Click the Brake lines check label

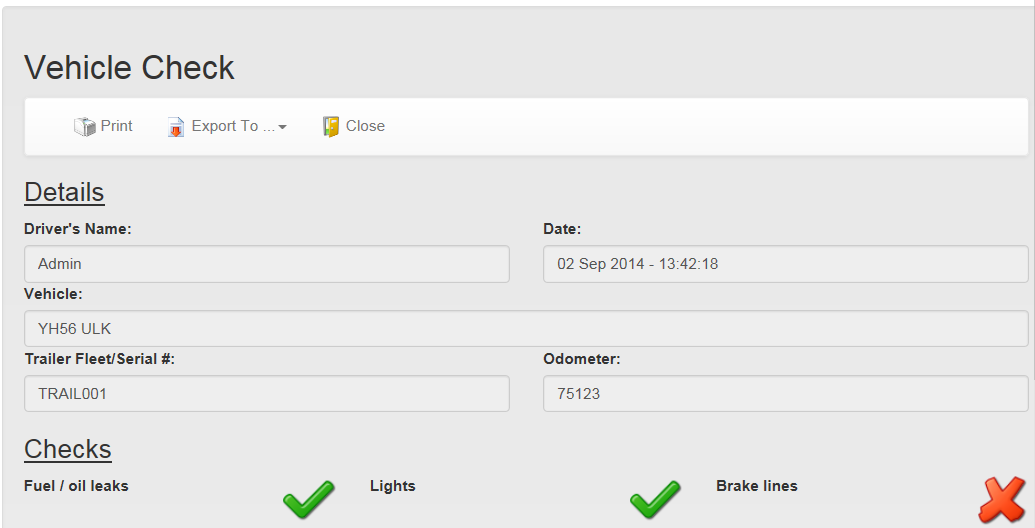(756, 486)
